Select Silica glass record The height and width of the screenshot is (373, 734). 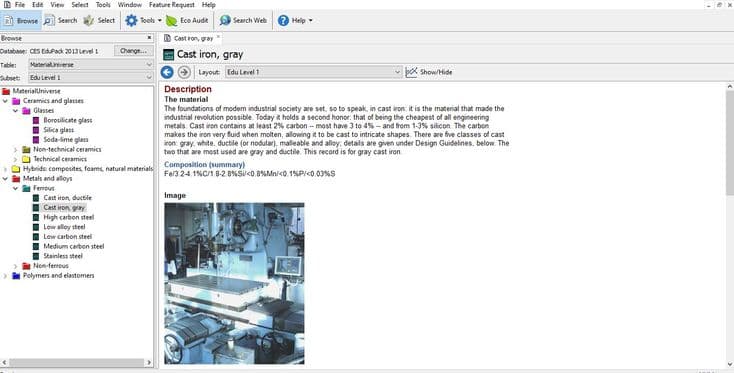[x=59, y=130]
